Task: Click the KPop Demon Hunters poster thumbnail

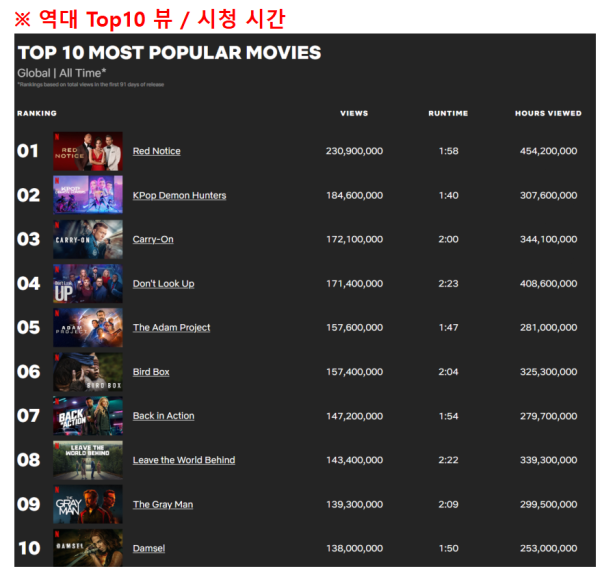Action: point(88,195)
